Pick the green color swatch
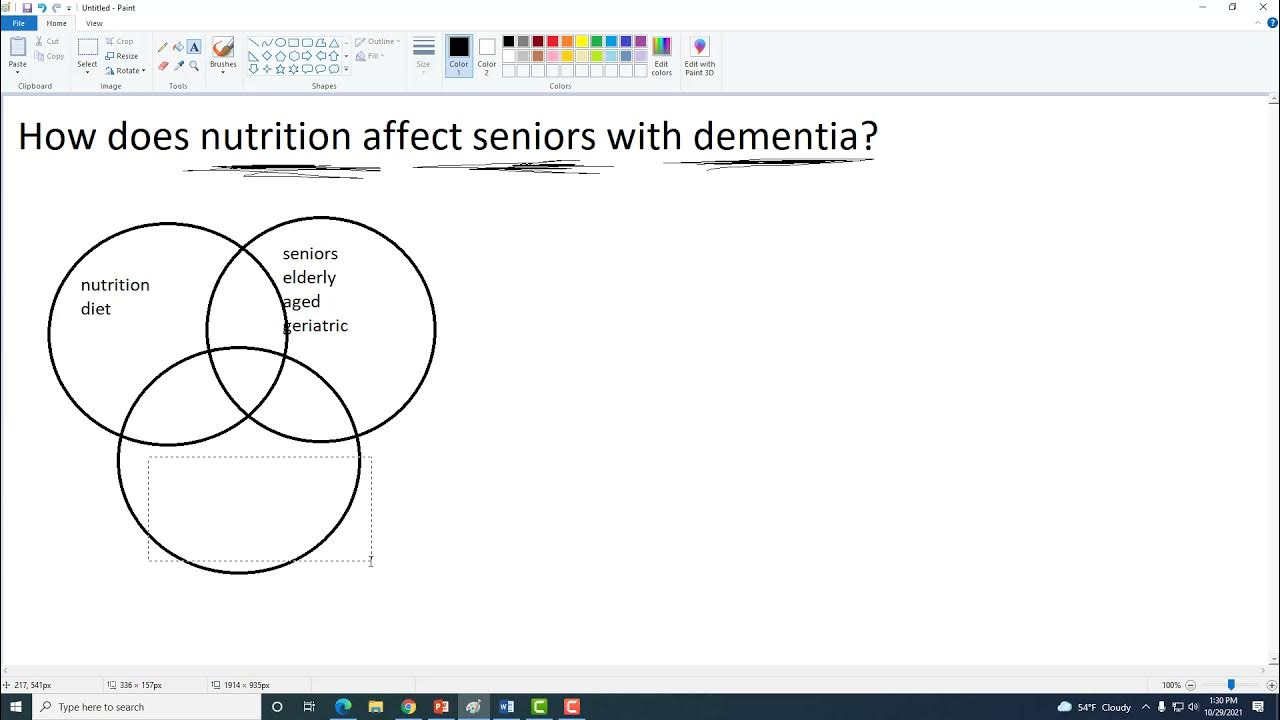This screenshot has width=1280, height=720. point(597,41)
